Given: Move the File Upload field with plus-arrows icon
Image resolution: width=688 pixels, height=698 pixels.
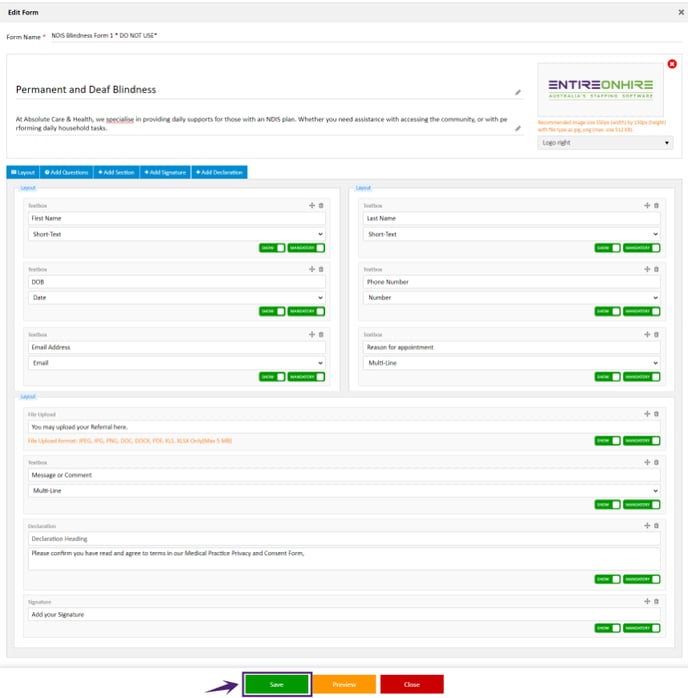Looking at the screenshot, I should [647, 414].
